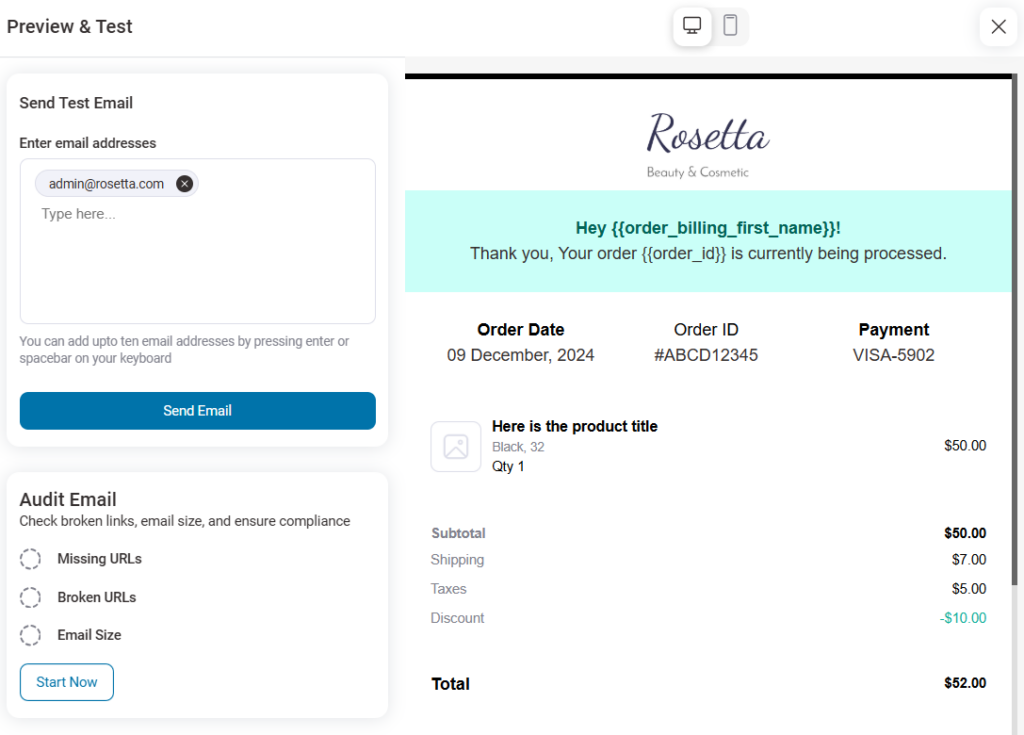Click the product image placeholder icon
The image size is (1024, 735).
(456, 446)
